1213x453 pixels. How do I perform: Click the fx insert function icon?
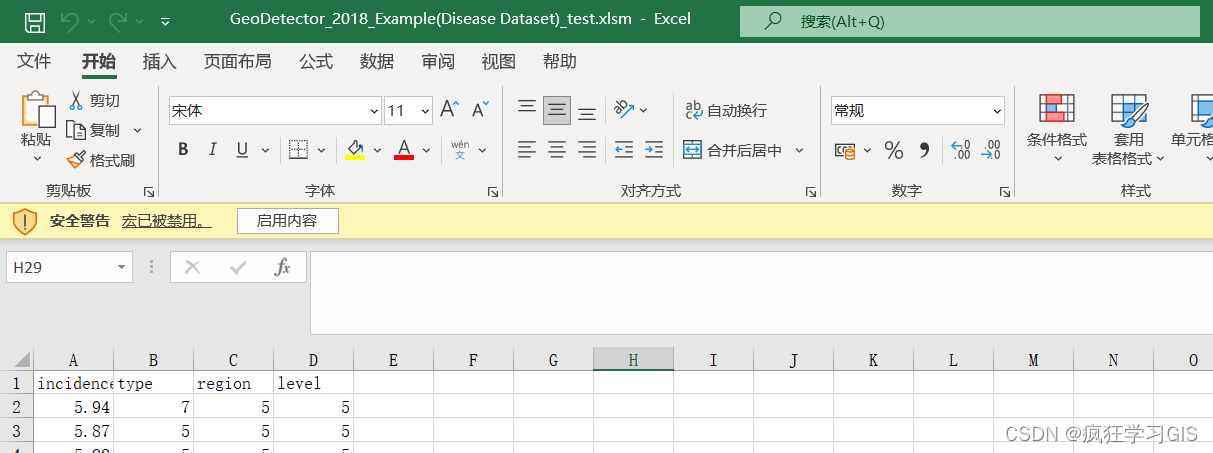click(x=283, y=267)
